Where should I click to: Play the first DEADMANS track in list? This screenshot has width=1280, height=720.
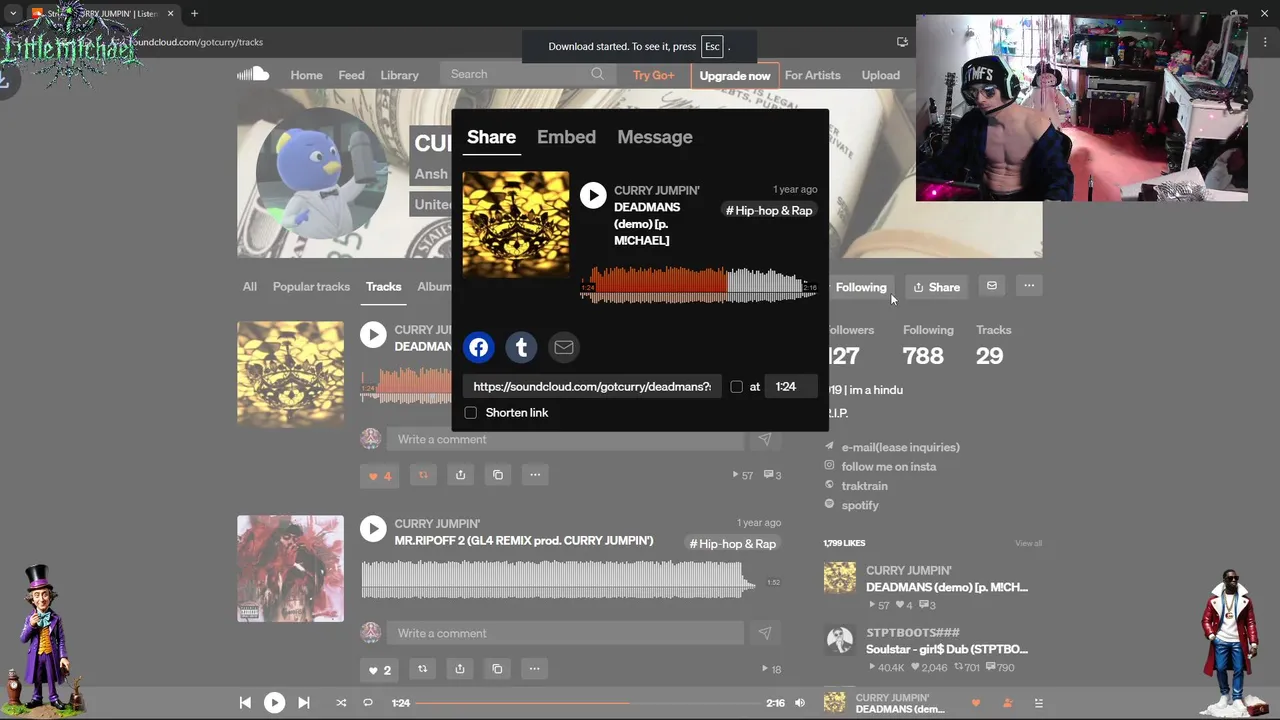[373, 335]
